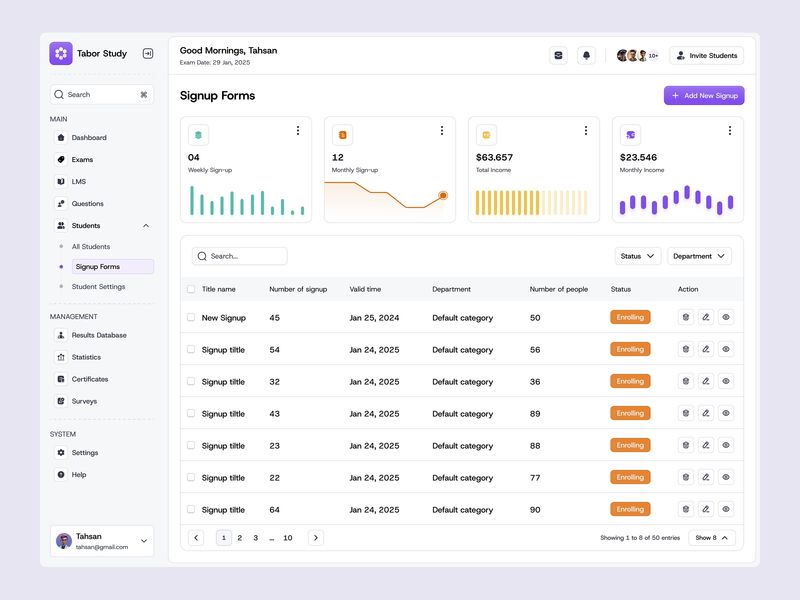Click the Weekly Sign-up card icon
Image resolution: width=800 pixels, height=600 pixels.
pos(198,135)
